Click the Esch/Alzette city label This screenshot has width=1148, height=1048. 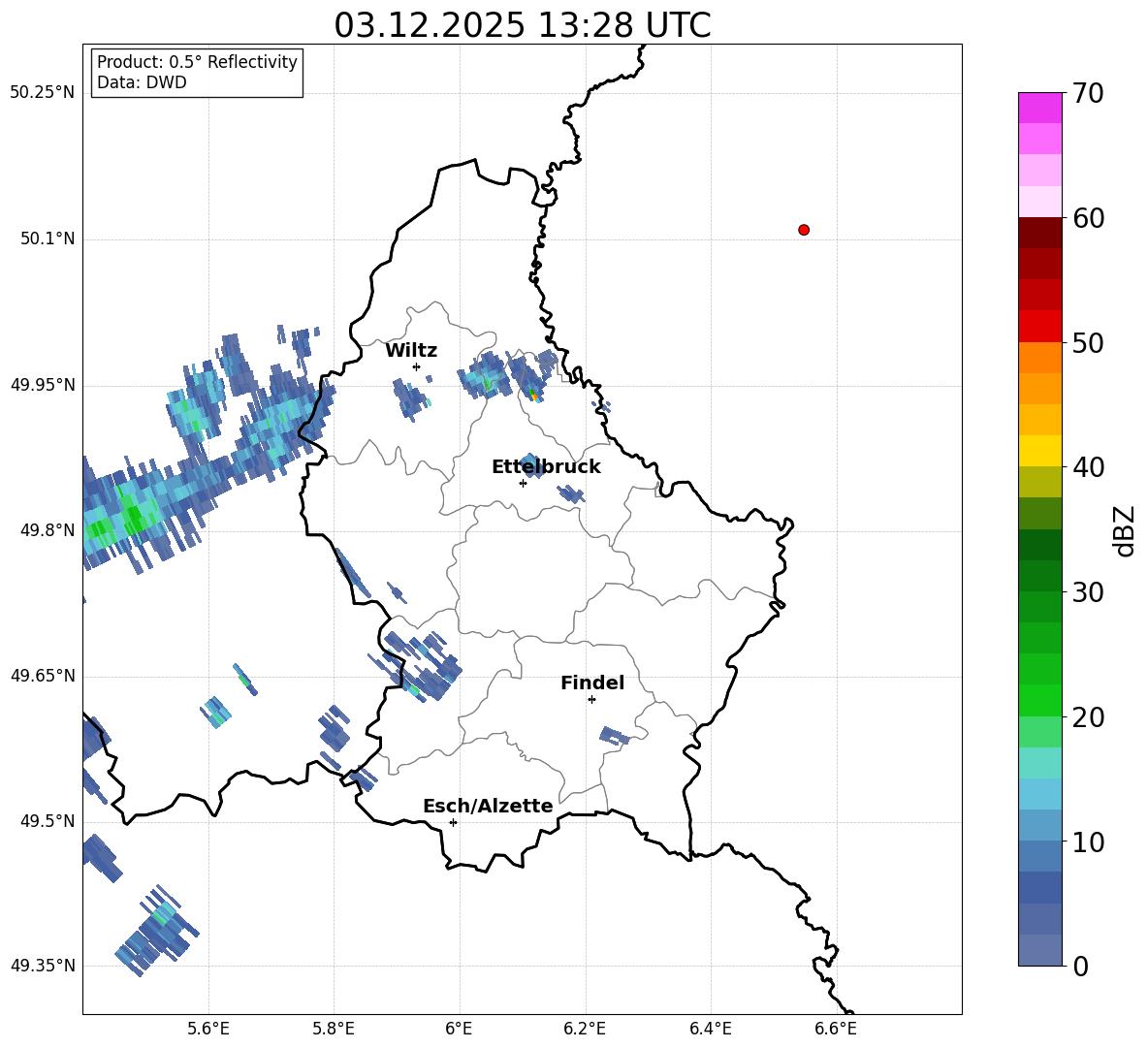(489, 806)
